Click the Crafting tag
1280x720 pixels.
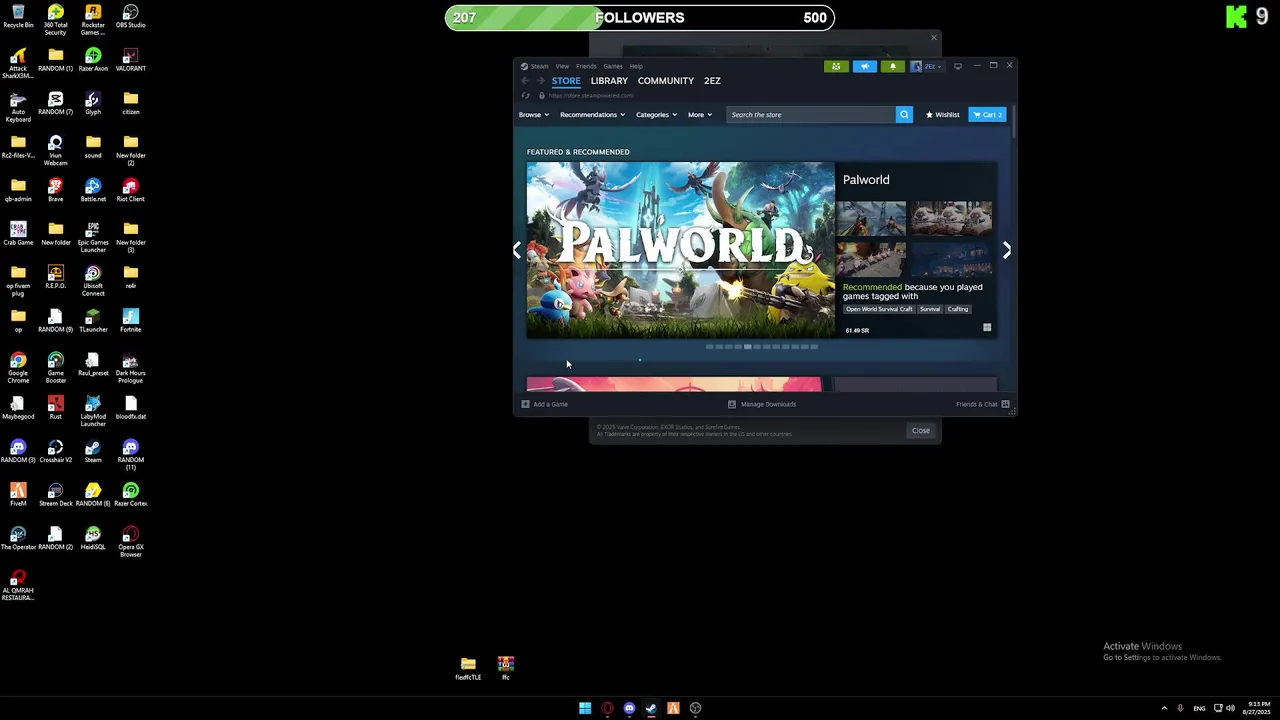pyautogui.click(x=958, y=309)
